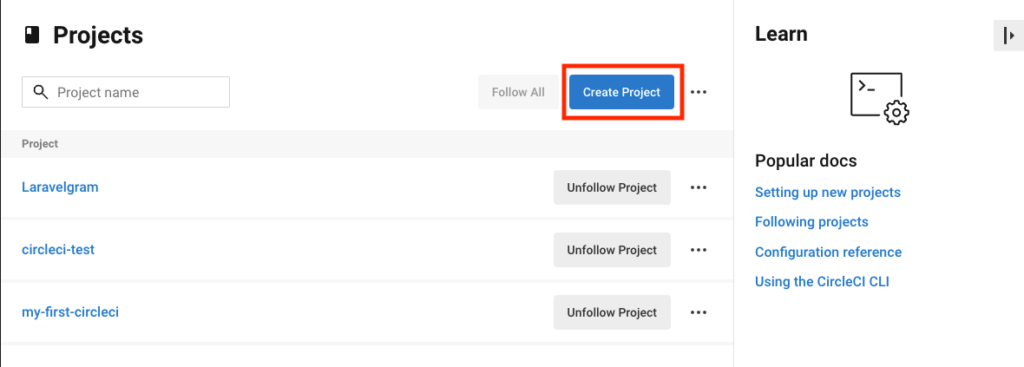
Task: Collapse the Learn side panel
Action: (x=1009, y=36)
